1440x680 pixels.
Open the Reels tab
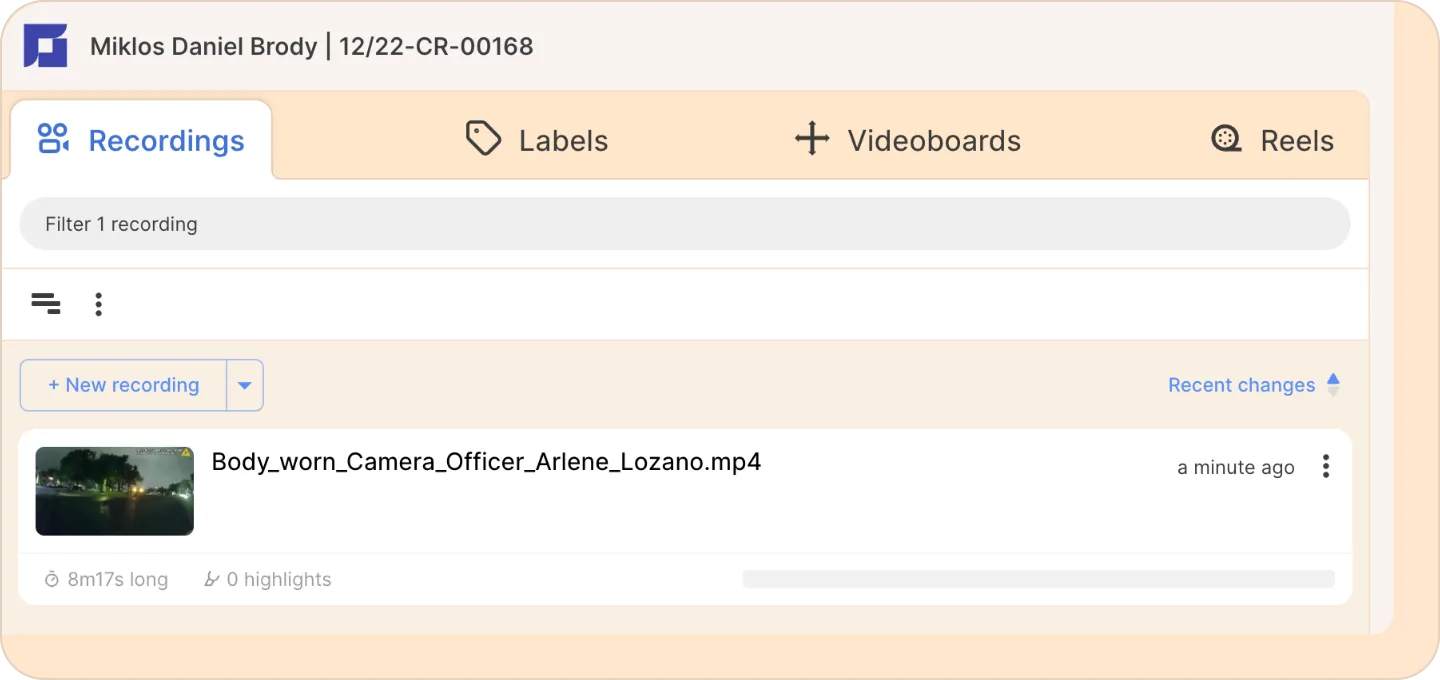[x=1272, y=140]
